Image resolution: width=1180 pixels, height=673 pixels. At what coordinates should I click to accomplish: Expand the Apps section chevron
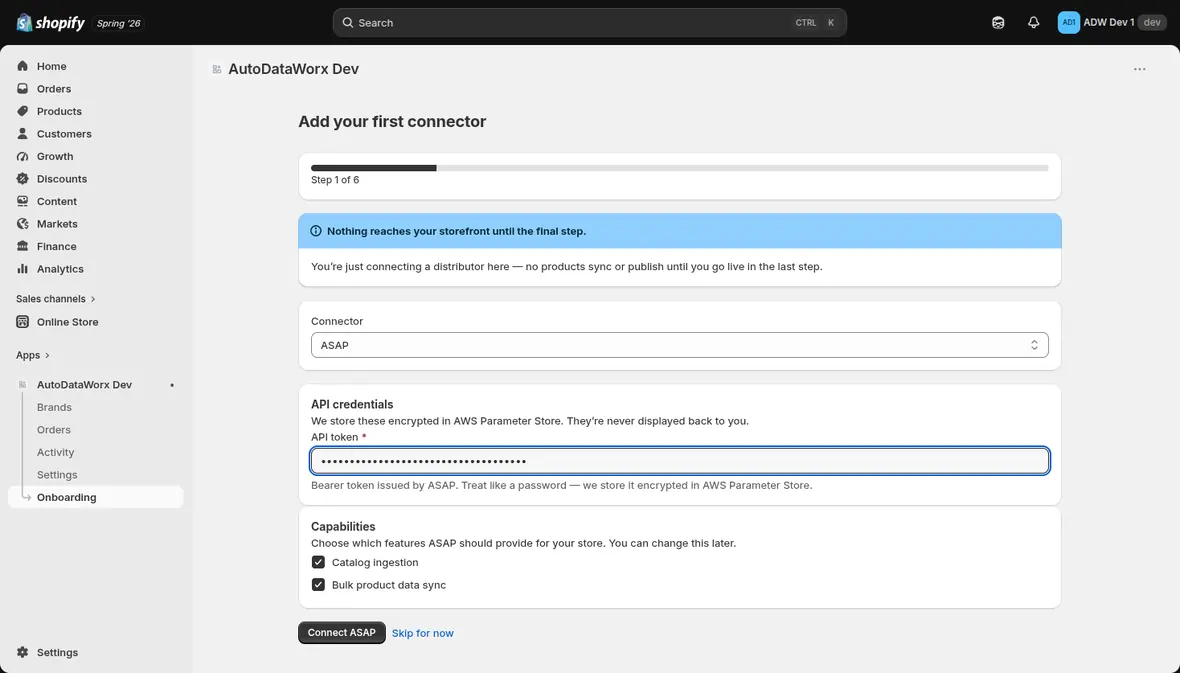pyautogui.click(x=47, y=355)
